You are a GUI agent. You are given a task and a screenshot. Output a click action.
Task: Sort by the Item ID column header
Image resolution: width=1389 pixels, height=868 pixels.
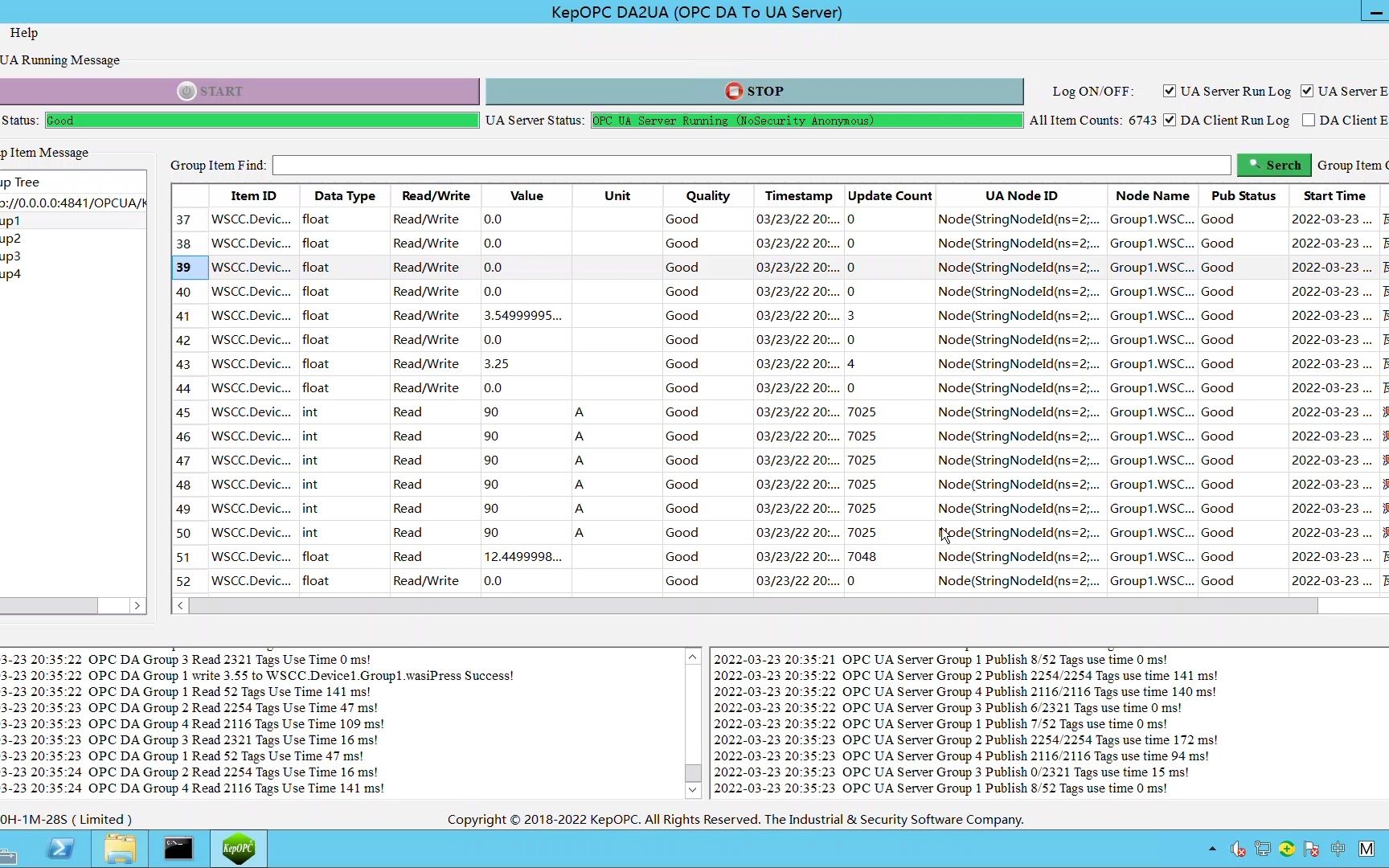coord(253,195)
